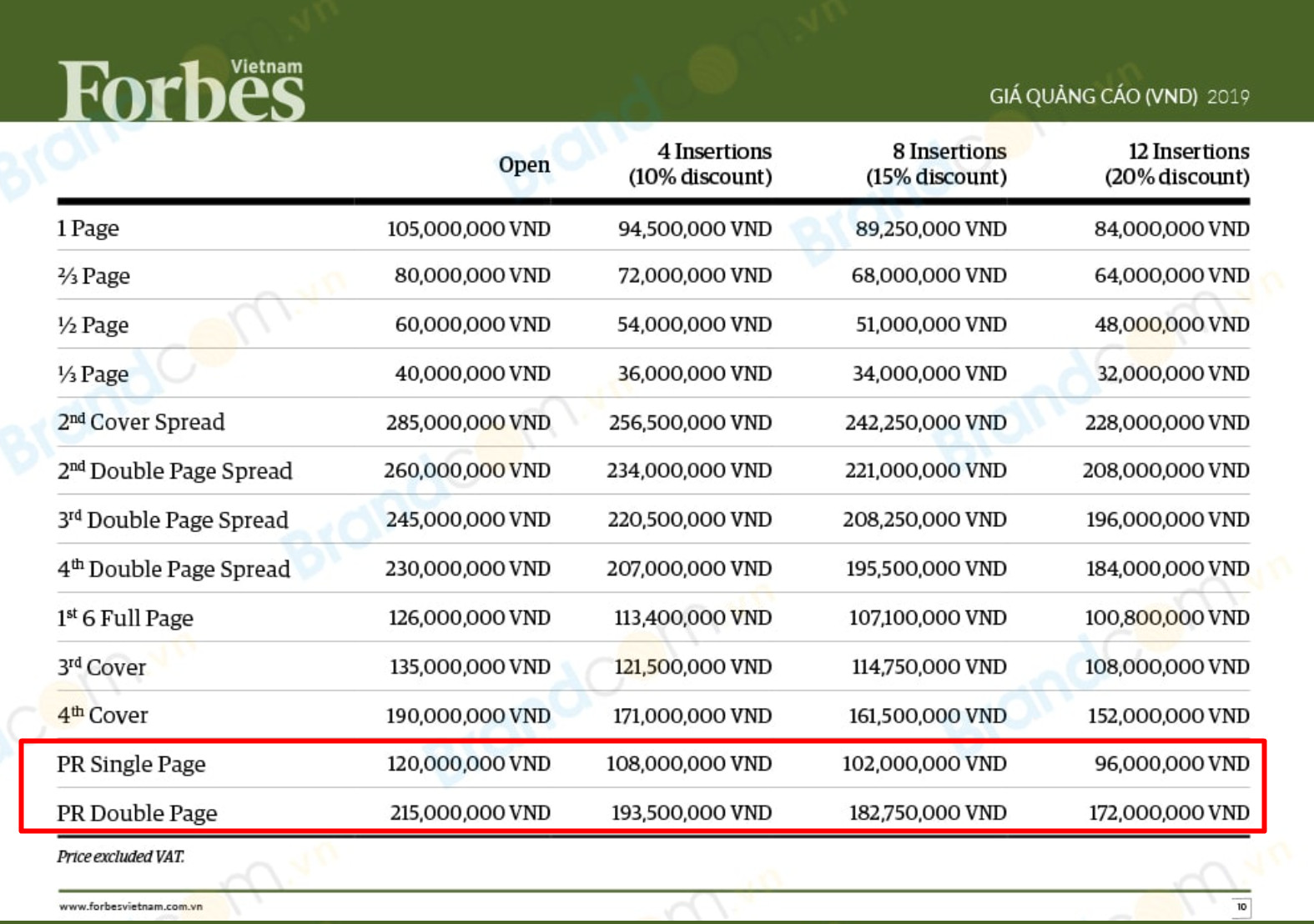Image resolution: width=1314 pixels, height=924 pixels.
Task: Click the 36,000,000 VND cell
Action: 695,374
